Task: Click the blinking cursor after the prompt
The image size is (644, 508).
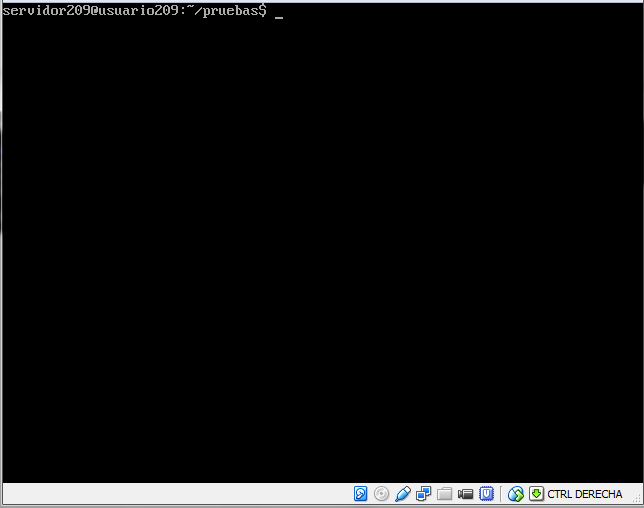Action: pos(279,14)
